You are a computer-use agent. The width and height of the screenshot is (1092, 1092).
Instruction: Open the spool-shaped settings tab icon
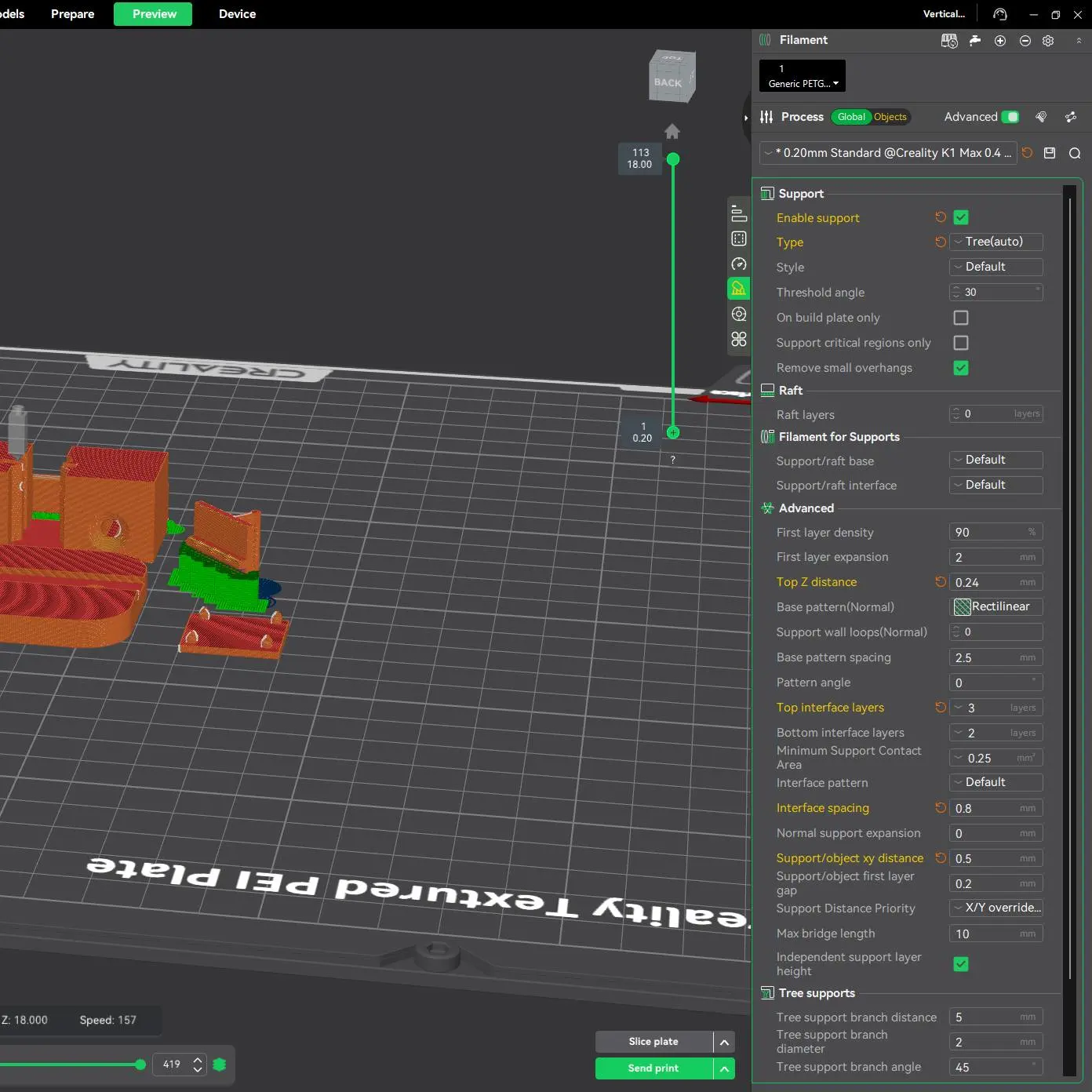tap(739, 314)
